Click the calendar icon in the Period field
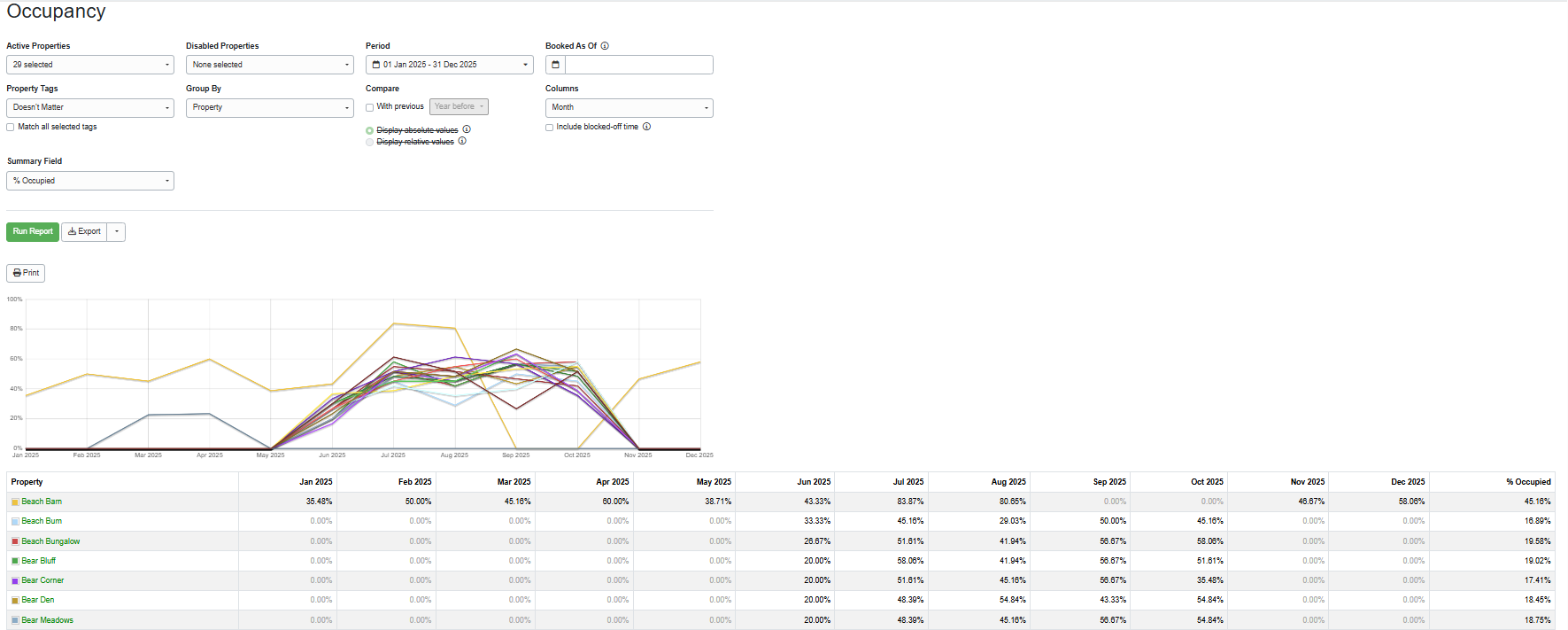The width and height of the screenshot is (1568, 630). (376, 65)
